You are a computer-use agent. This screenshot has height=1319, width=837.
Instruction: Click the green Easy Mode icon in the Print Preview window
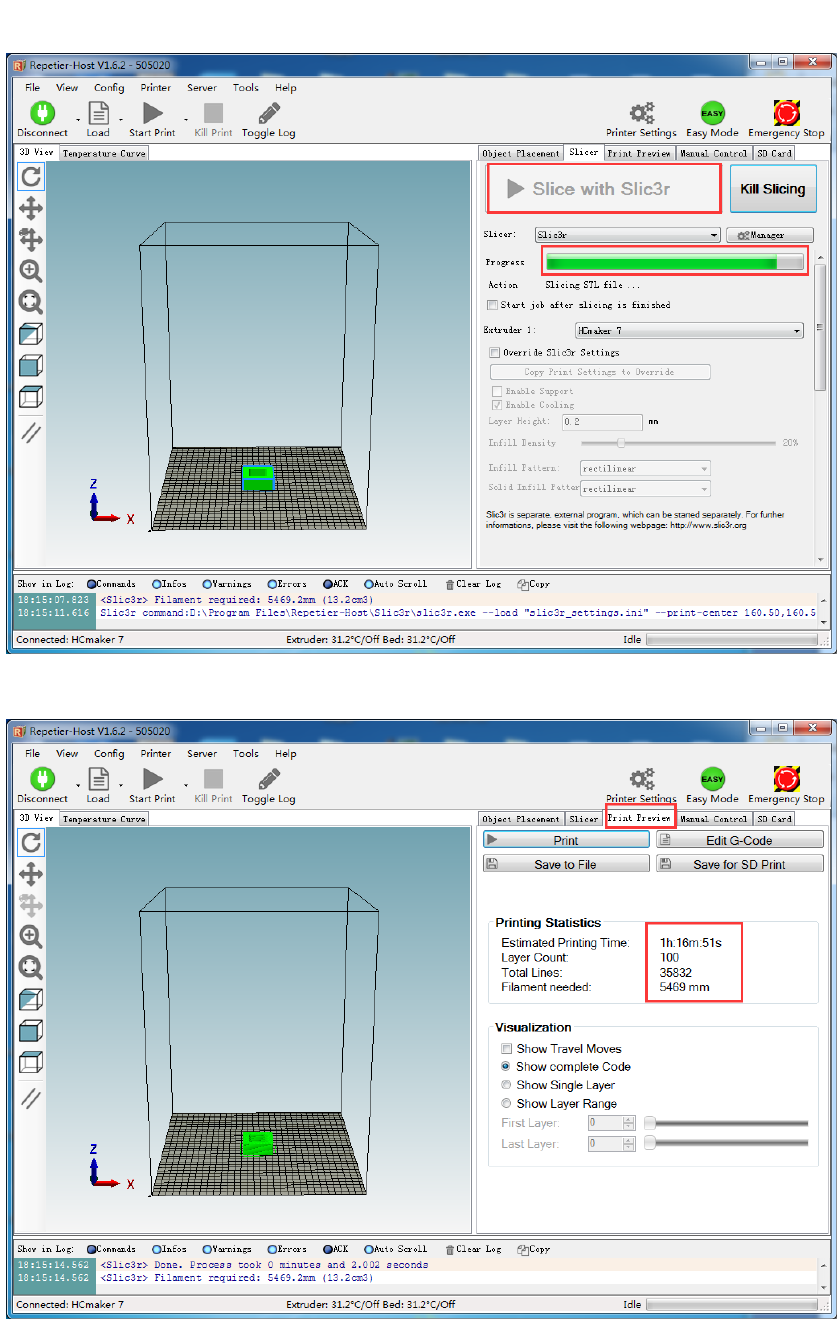tap(712, 778)
